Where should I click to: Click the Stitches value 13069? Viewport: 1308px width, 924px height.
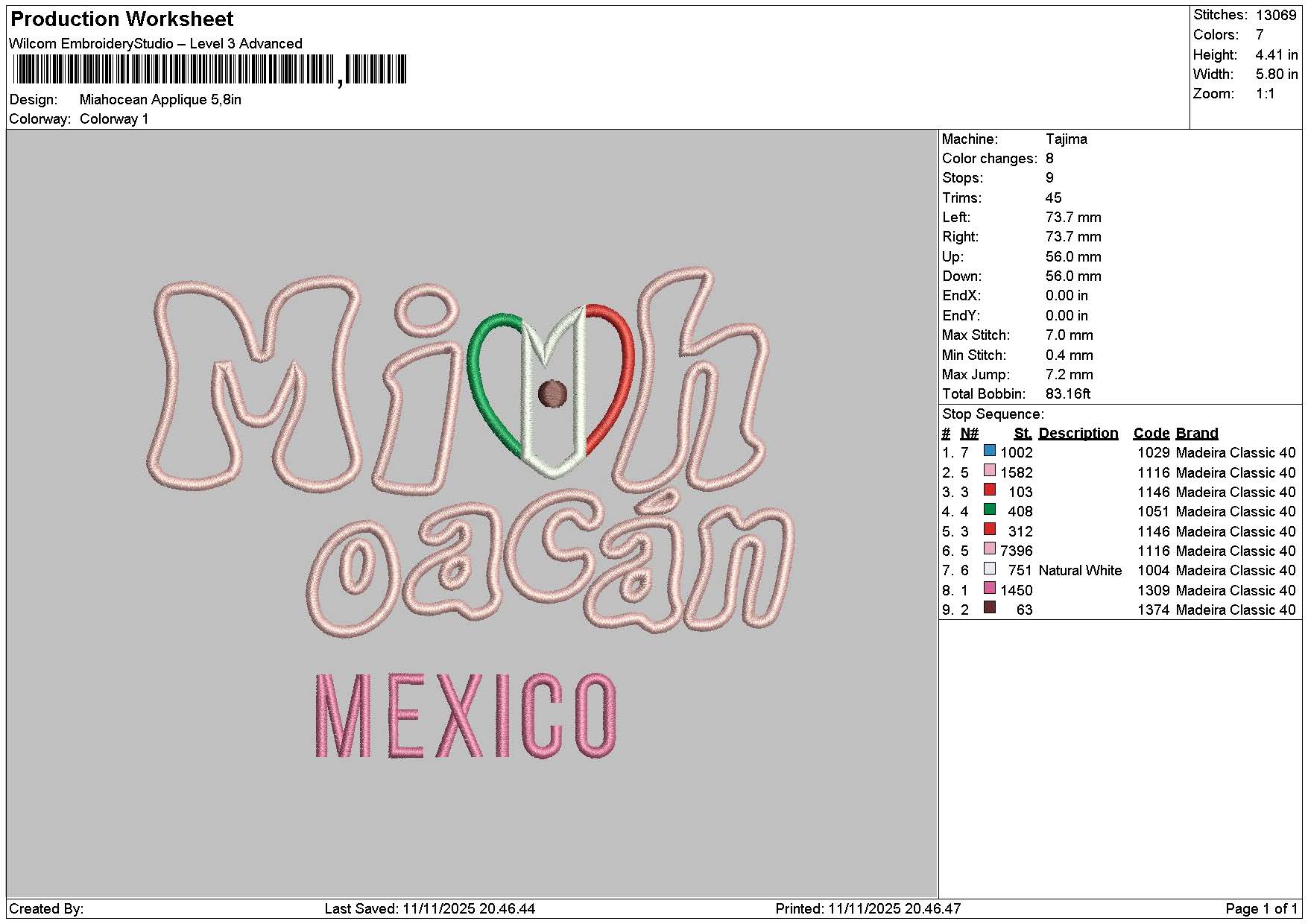coord(1276,15)
